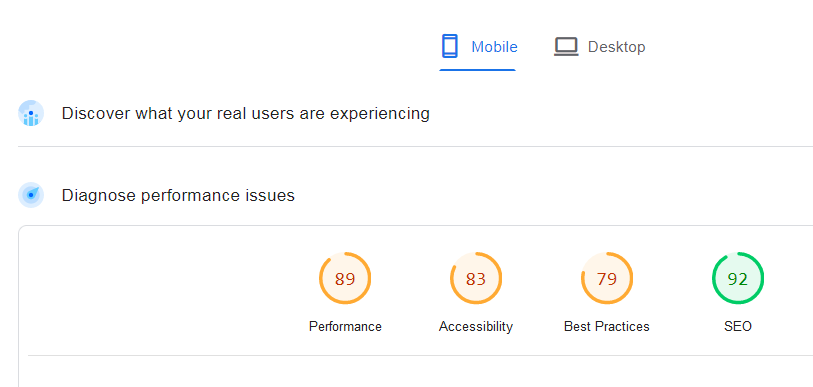Click the number 92 in SEO gauge
This screenshot has width=813, height=387.
point(737,279)
